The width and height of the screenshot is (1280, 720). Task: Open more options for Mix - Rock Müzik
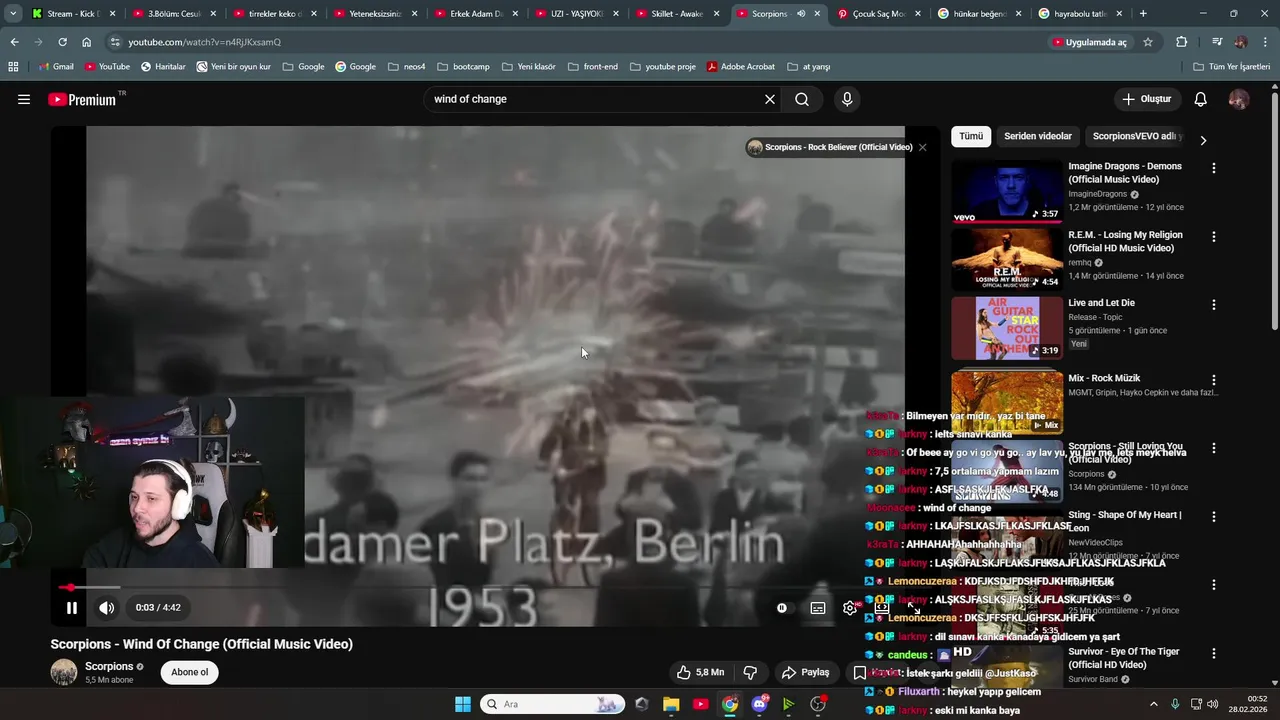(1214, 380)
